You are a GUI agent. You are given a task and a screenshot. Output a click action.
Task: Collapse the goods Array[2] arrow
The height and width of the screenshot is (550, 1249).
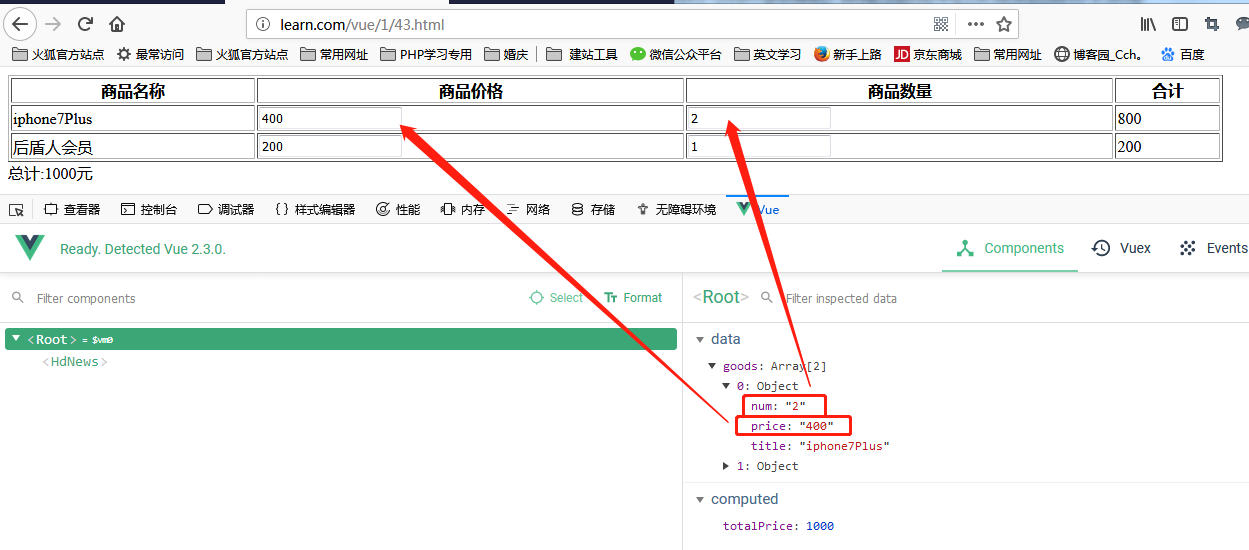tap(713, 366)
